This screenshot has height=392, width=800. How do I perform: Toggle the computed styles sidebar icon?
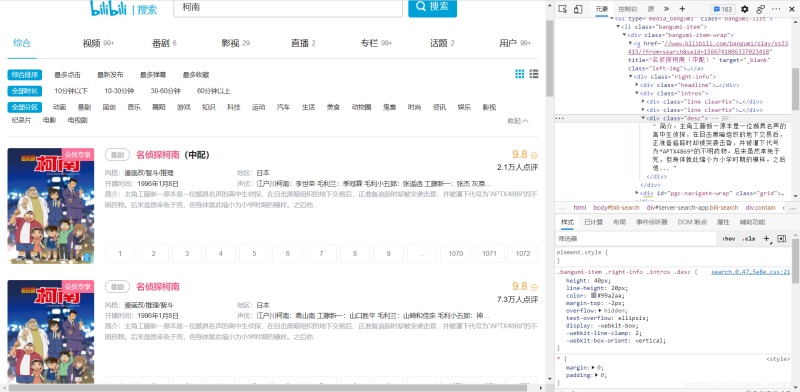click(781, 239)
